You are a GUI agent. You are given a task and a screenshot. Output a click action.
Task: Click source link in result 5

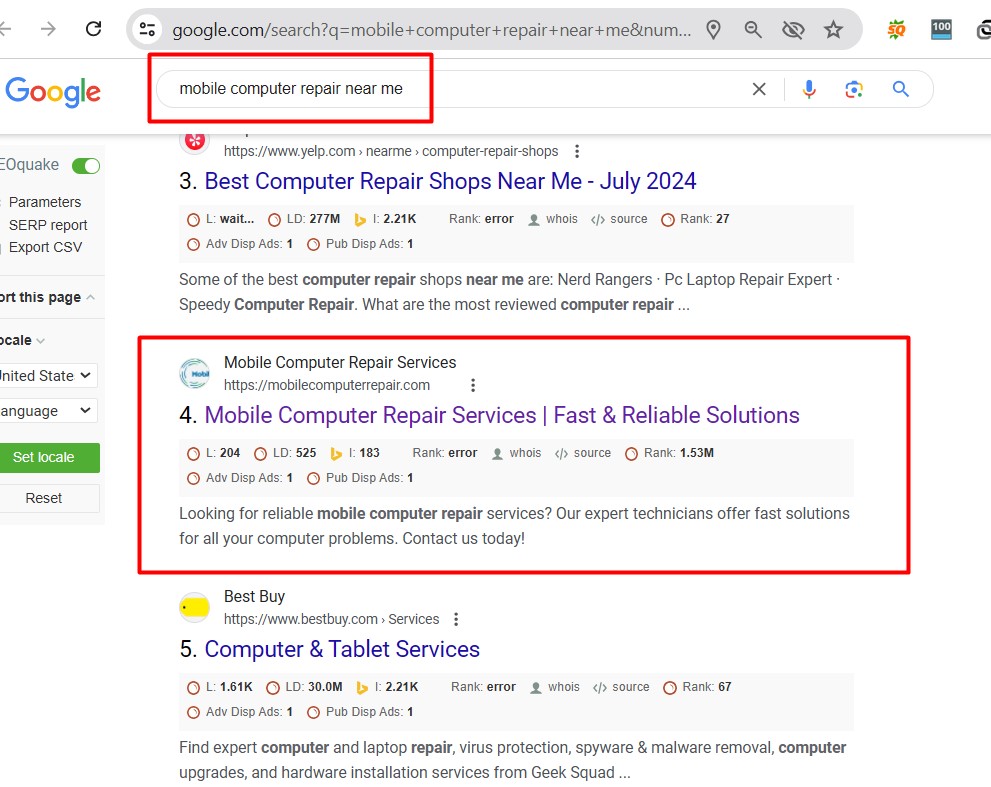point(631,686)
